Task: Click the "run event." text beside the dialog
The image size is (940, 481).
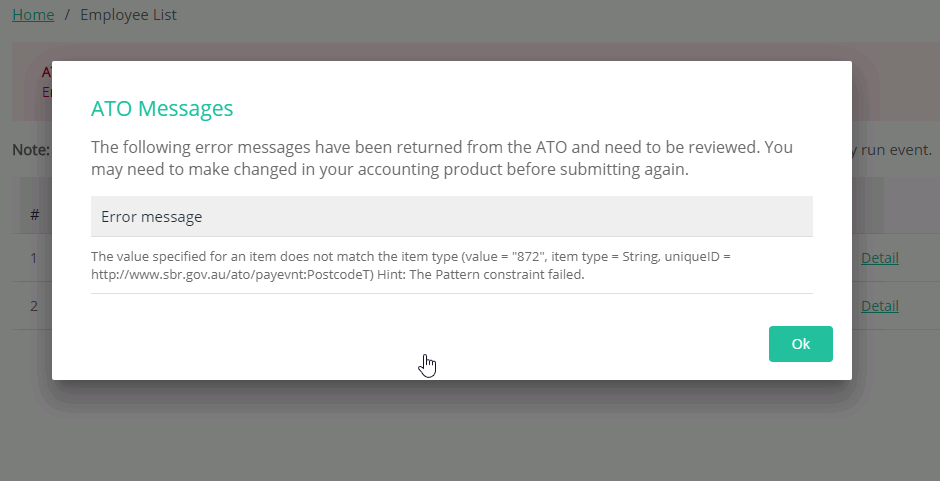Action: pyautogui.click(x=896, y=149)
